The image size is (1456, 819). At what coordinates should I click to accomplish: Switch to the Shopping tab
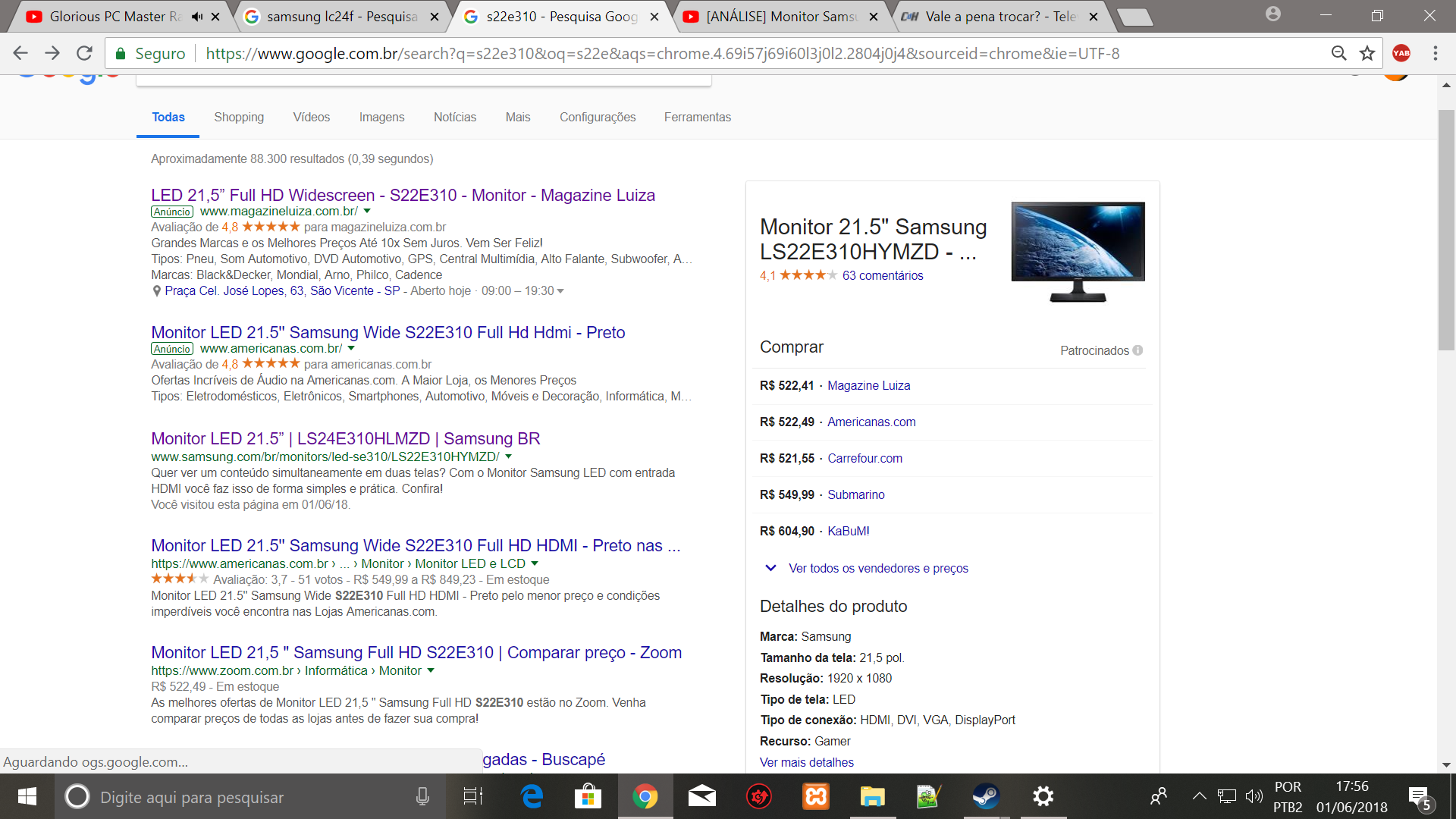(239, 117)
